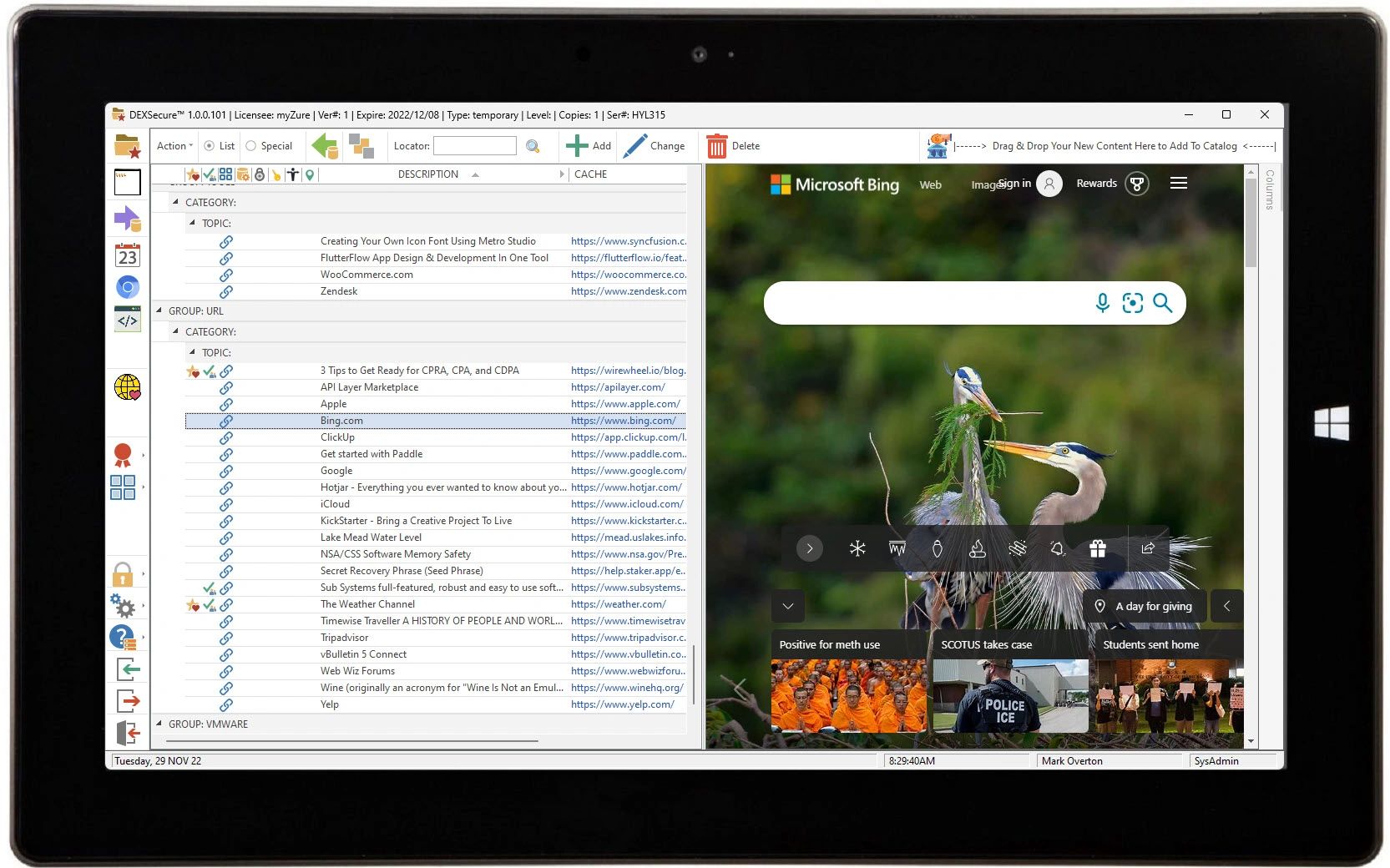This screenshot has height=868, width=1390.
Task: Click the Add button
Action: [x=589, y=146]
